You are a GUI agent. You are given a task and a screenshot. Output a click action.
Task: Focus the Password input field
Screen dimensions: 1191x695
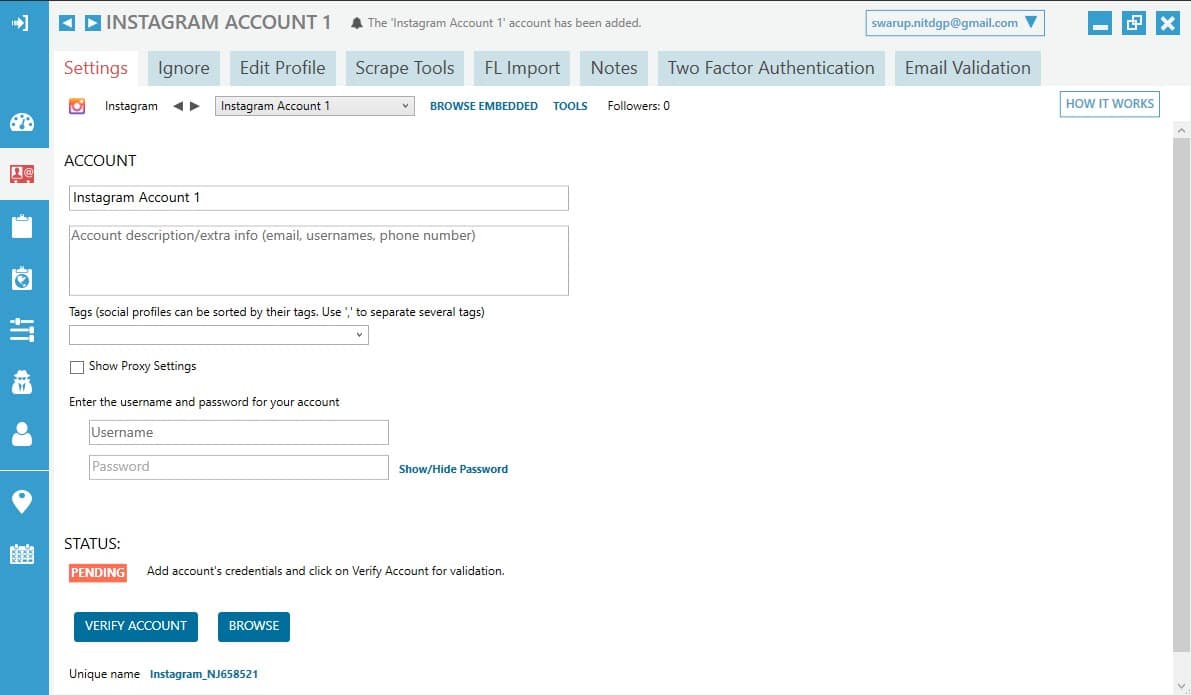coord(239,468)
